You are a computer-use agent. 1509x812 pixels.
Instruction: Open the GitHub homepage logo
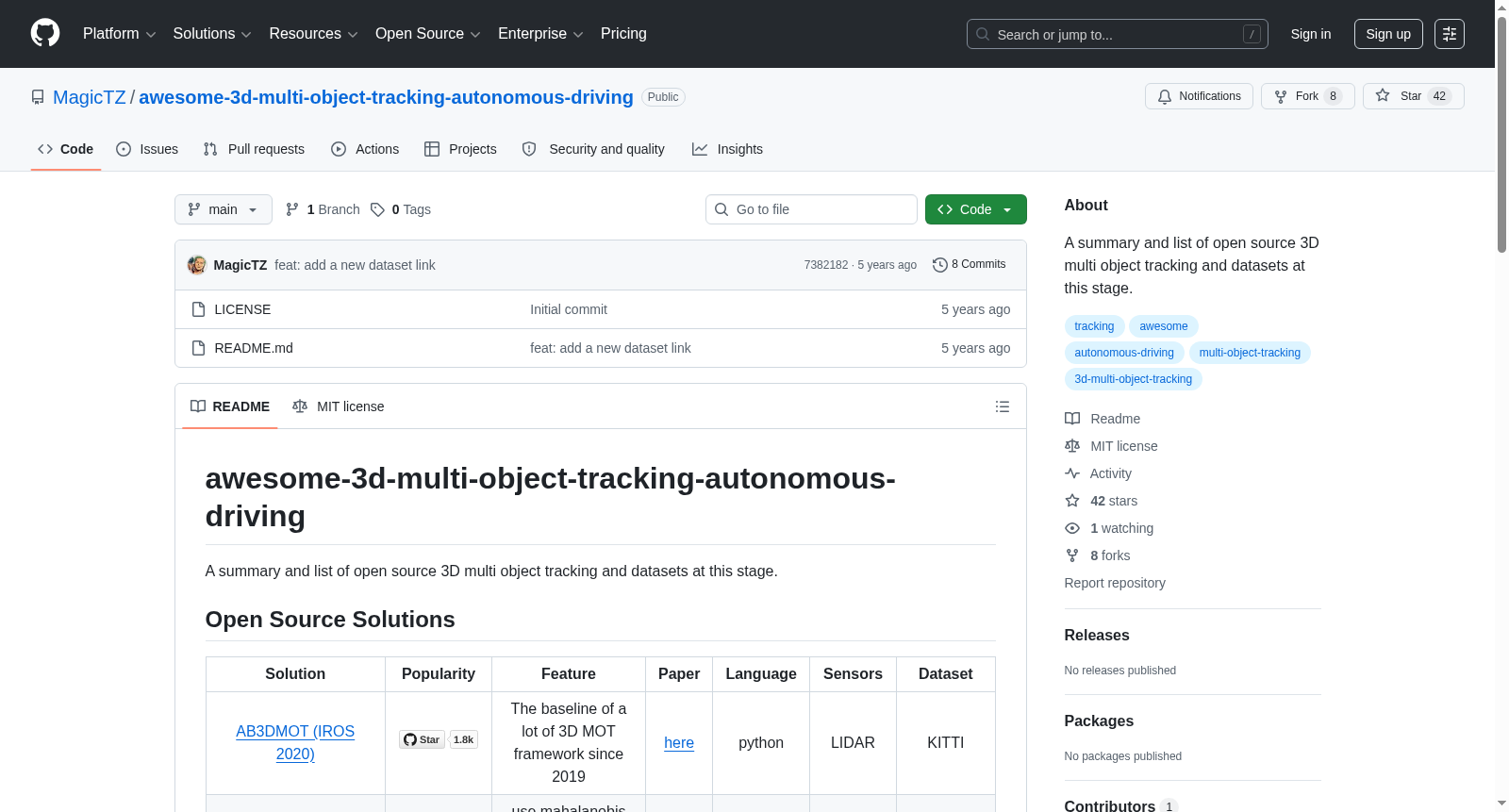tap(45, 33)
